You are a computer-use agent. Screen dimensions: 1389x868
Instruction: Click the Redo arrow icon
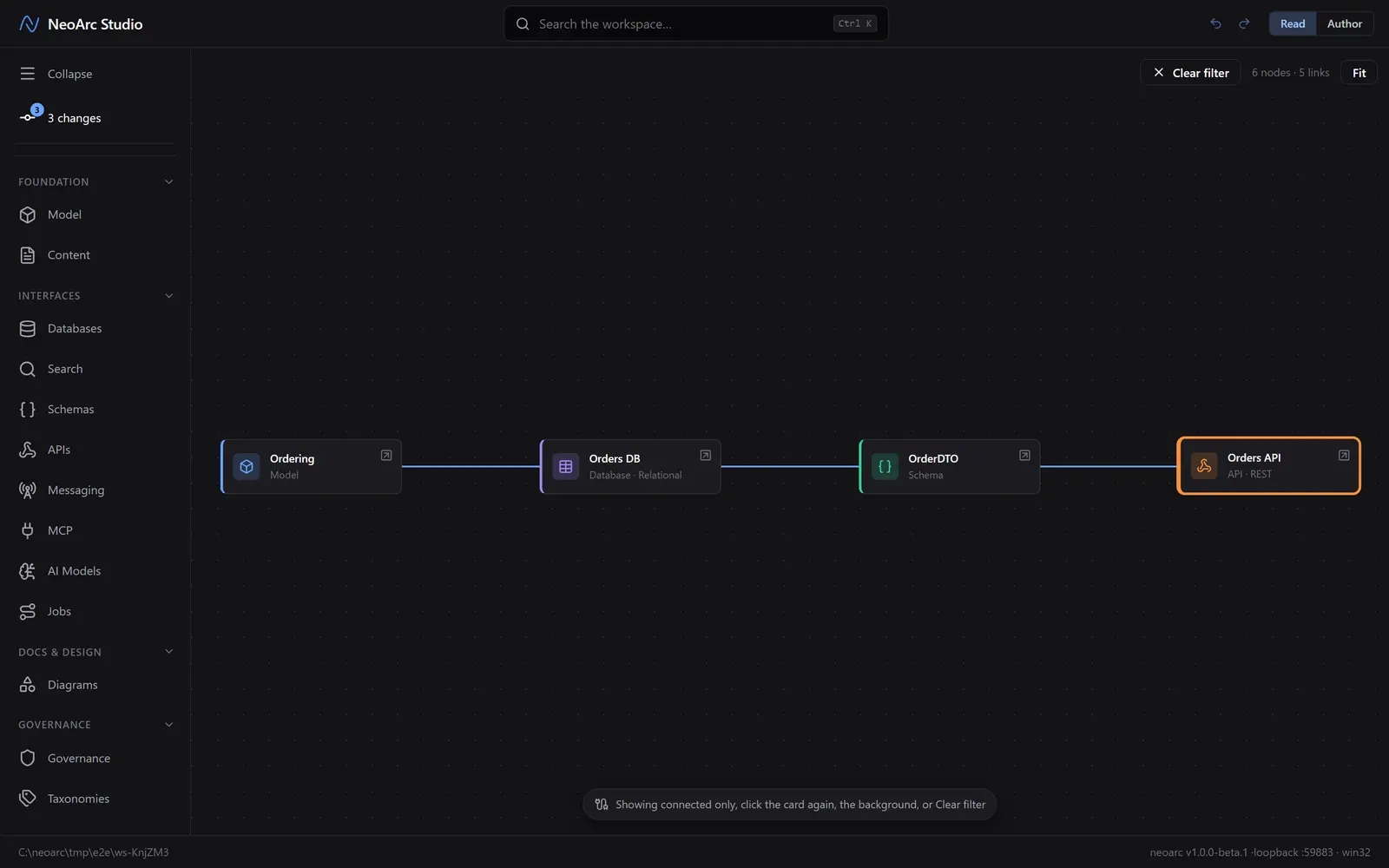1244,23
